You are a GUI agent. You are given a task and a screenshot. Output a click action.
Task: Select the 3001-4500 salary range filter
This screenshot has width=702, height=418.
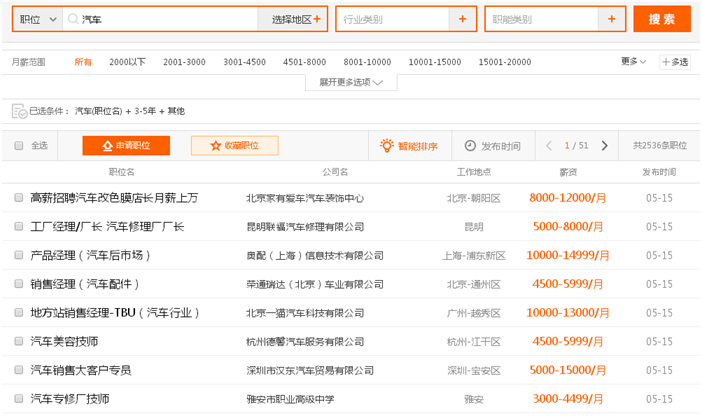pos(244,62)
